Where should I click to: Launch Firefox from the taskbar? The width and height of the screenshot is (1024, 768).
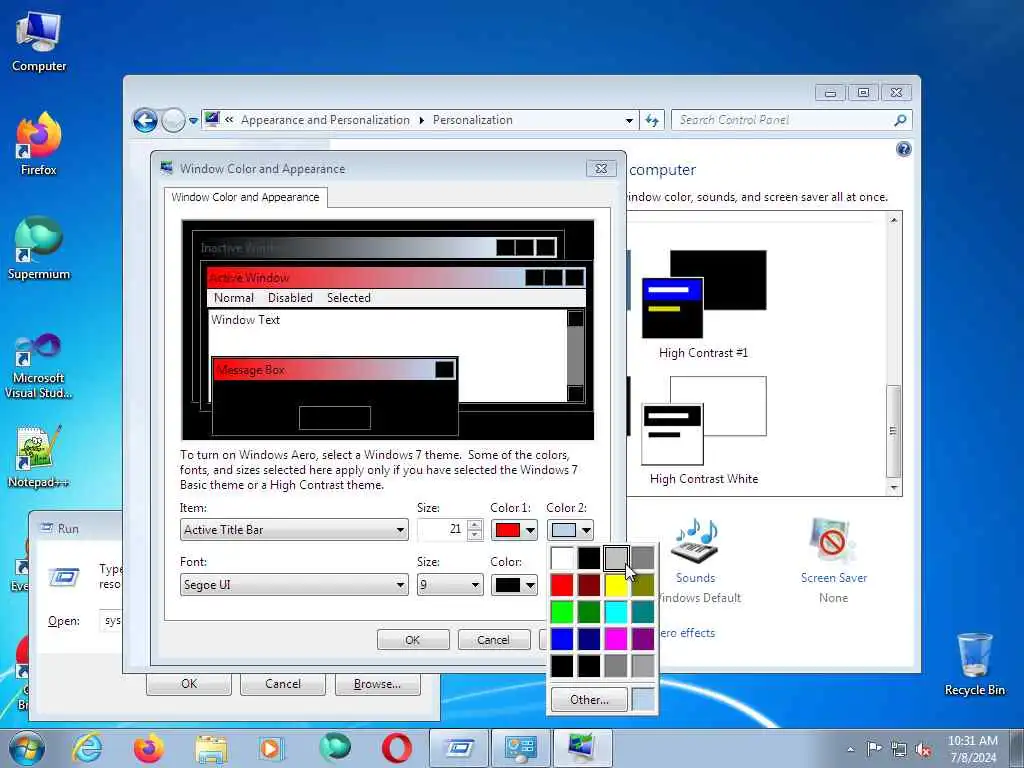[x=149, y=748]
